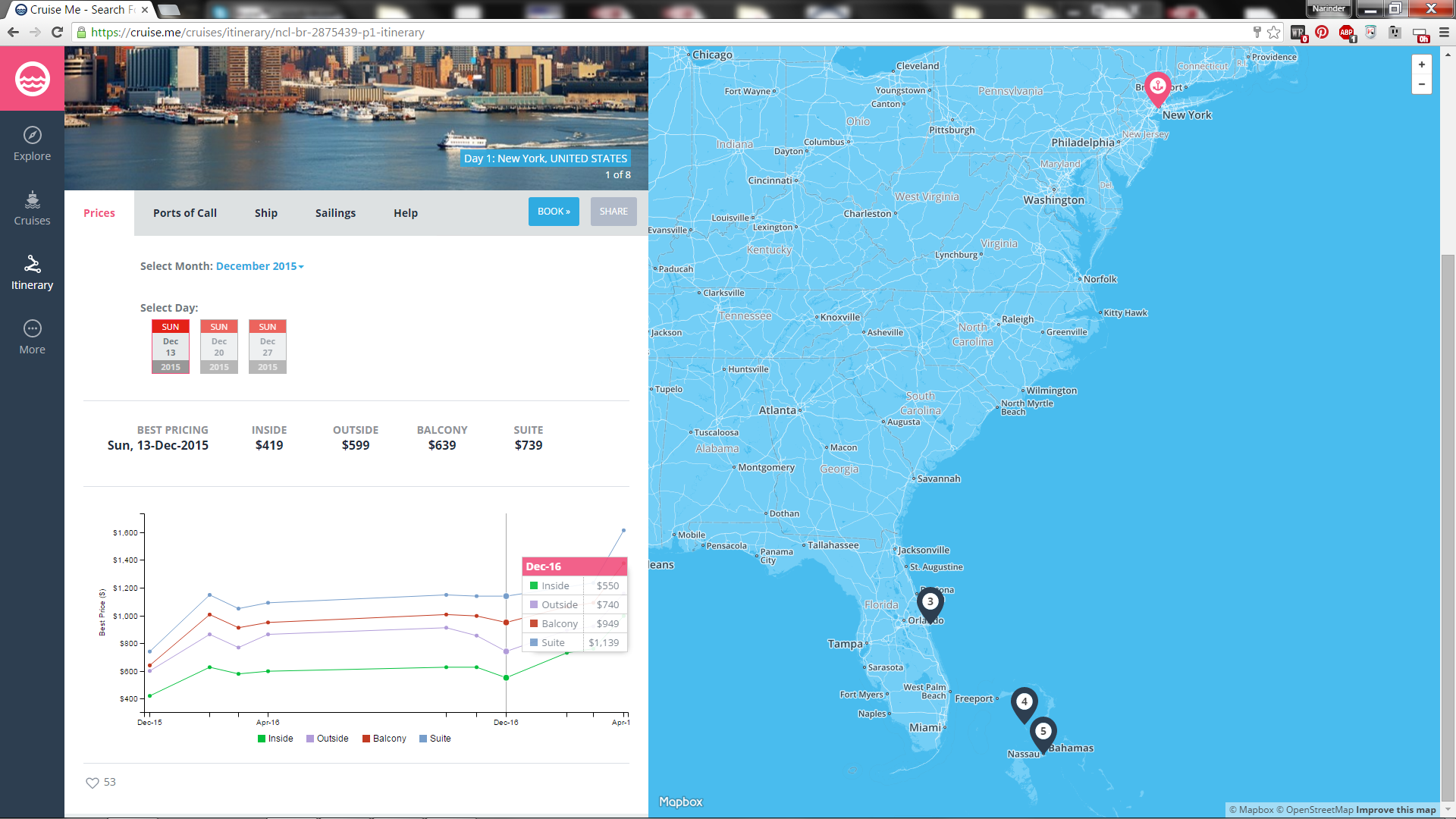Select the Sun Dec 20 2015 sailing day

click(219, 347)
